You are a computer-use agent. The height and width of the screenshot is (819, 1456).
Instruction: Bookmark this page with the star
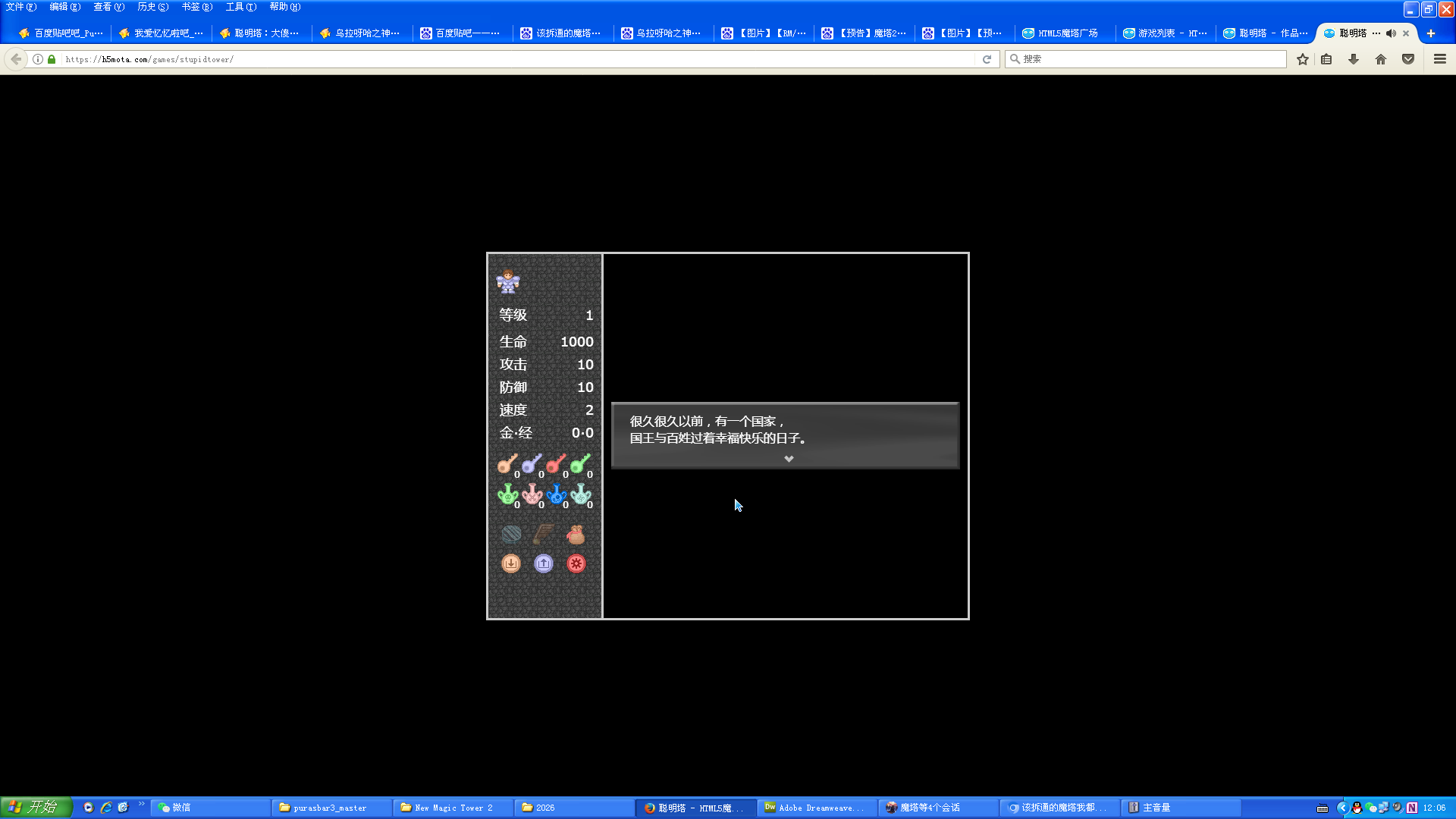pos(1303,59)
